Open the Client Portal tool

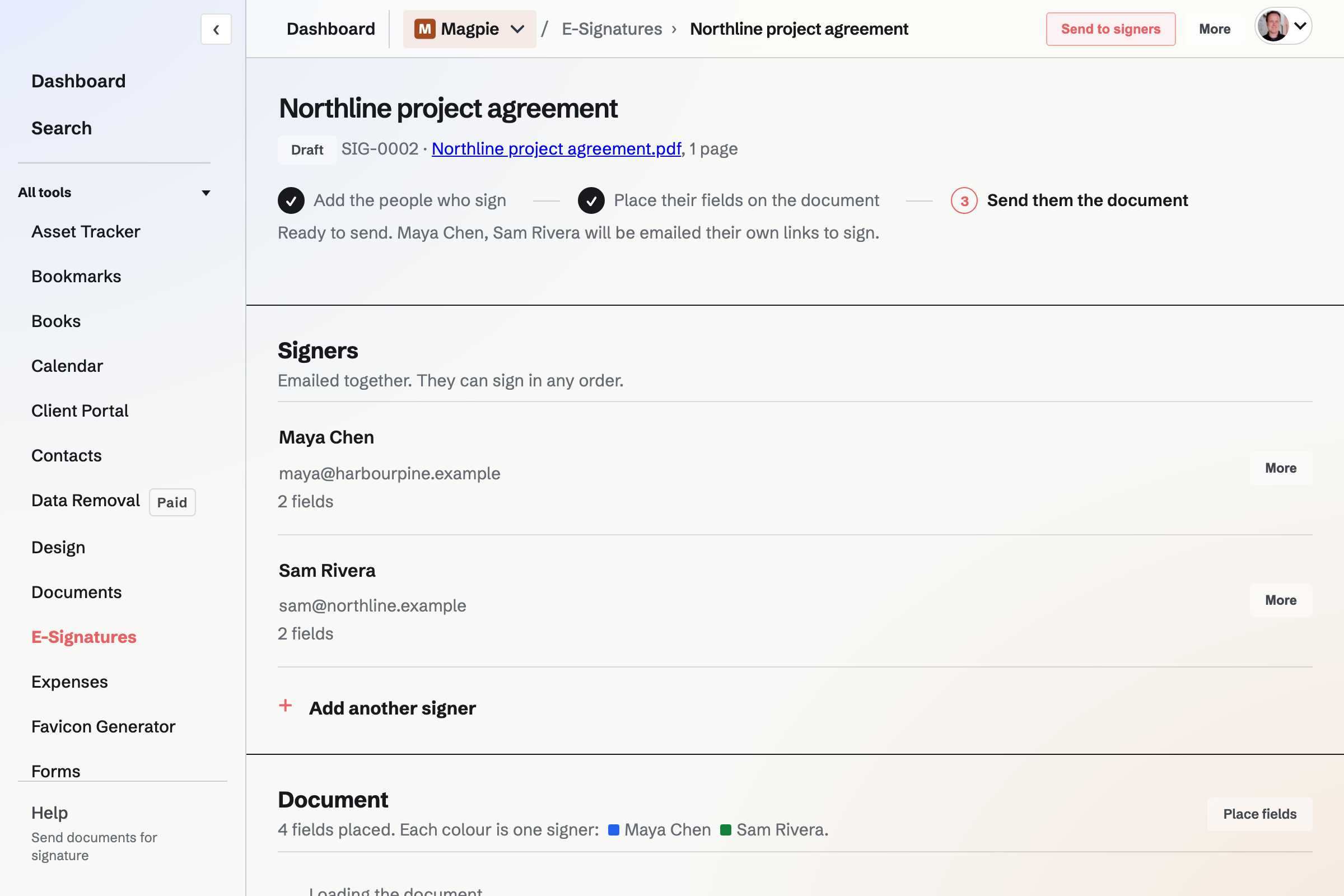click(x=80, y=411)
